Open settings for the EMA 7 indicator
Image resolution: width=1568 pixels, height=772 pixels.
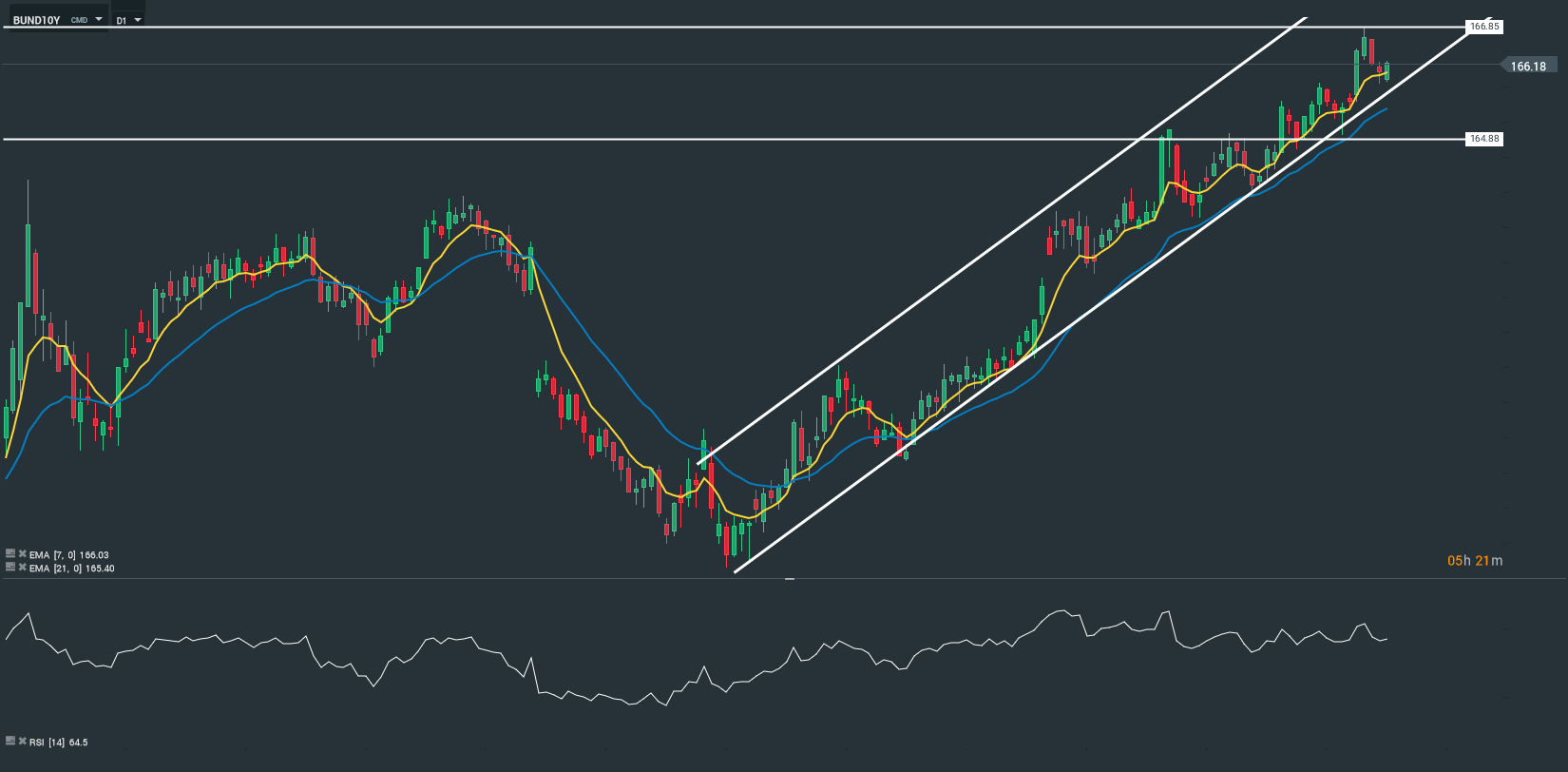coord(10,553)
